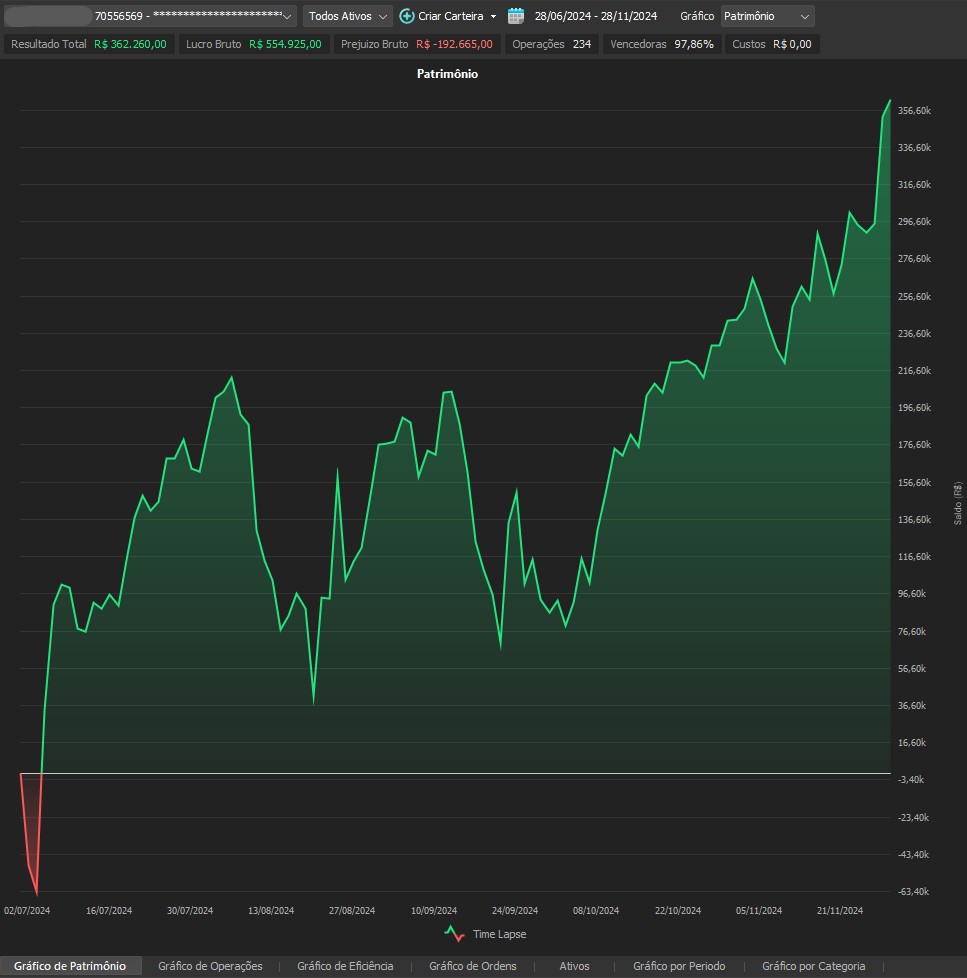Click the calendar icon beside date range

click(516, 16)
